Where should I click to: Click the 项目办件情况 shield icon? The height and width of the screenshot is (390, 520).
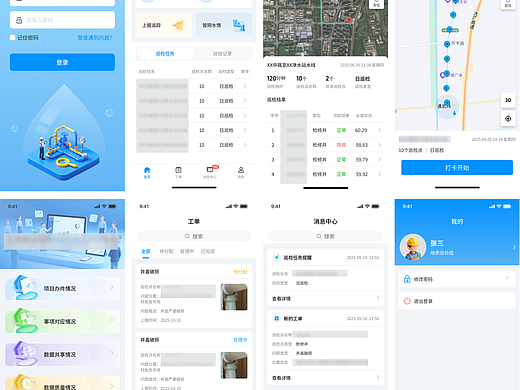25,287
